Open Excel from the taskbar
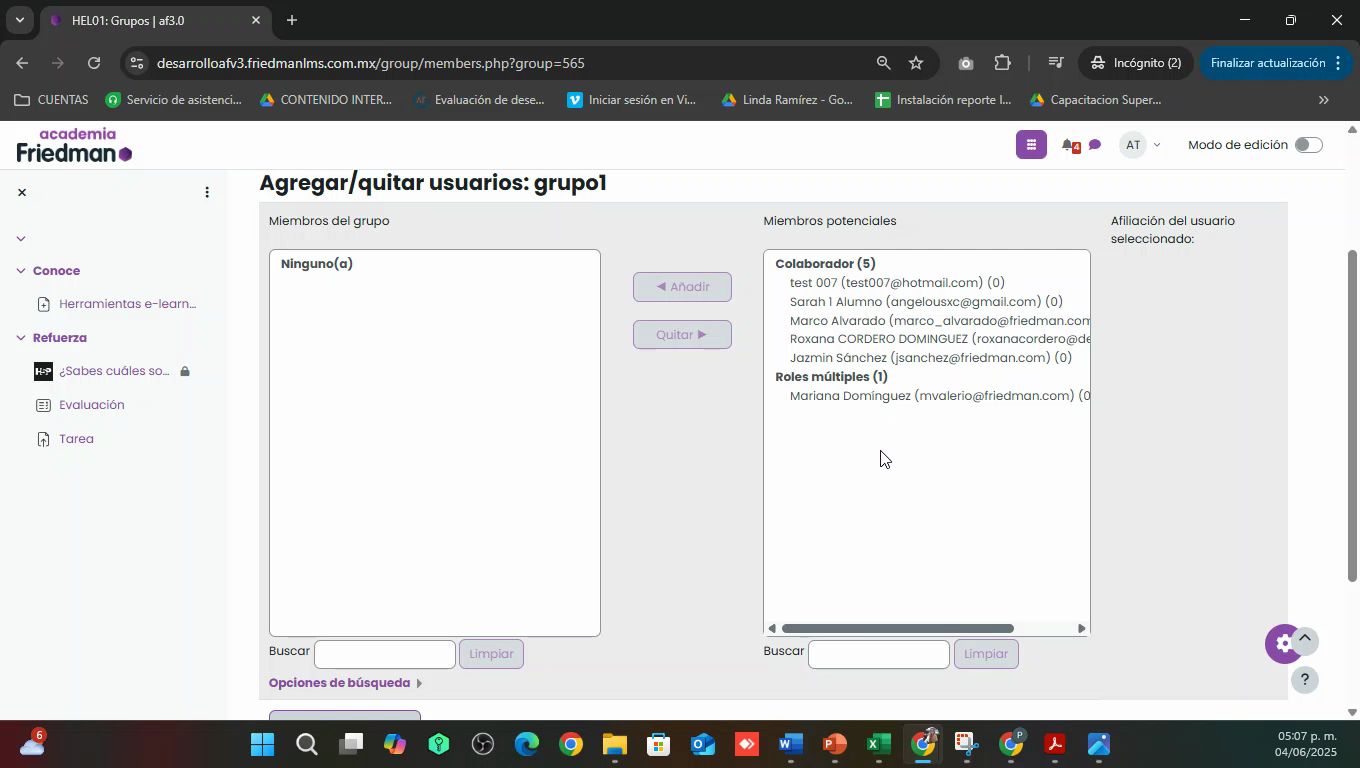Screen dimensions: 1360x768 pyautogui.click(x=878, y=745)
